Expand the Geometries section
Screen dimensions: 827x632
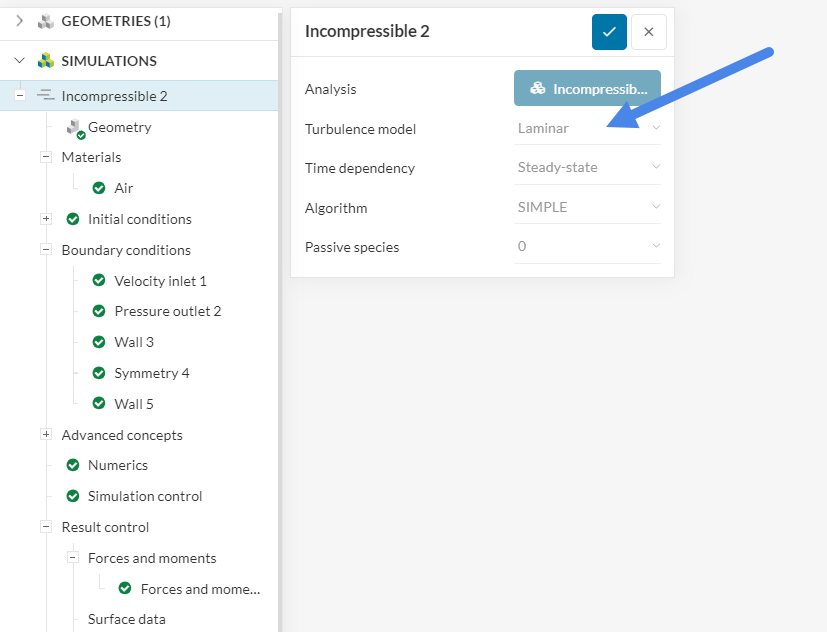19,20
